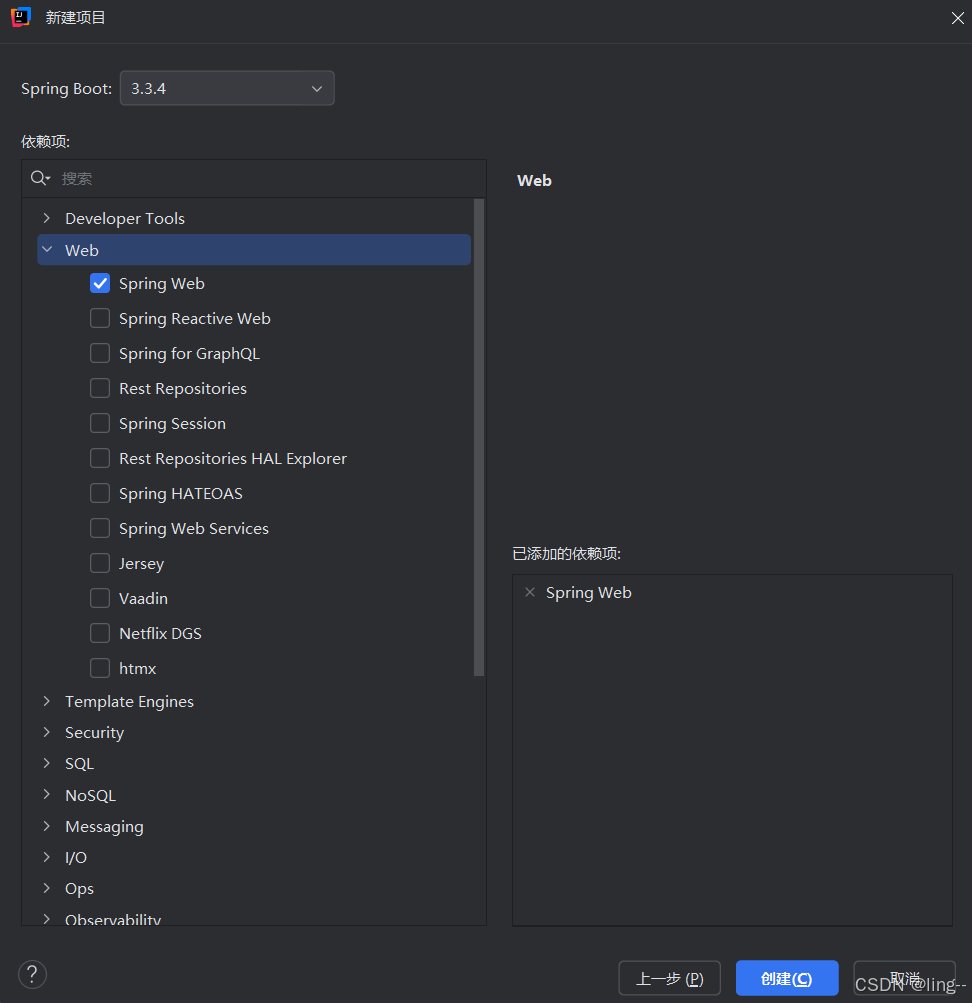Check the Jersey dependency box
Viewport: 972px width, 1003px height.
pyautogui.click(x=100, y=563)
